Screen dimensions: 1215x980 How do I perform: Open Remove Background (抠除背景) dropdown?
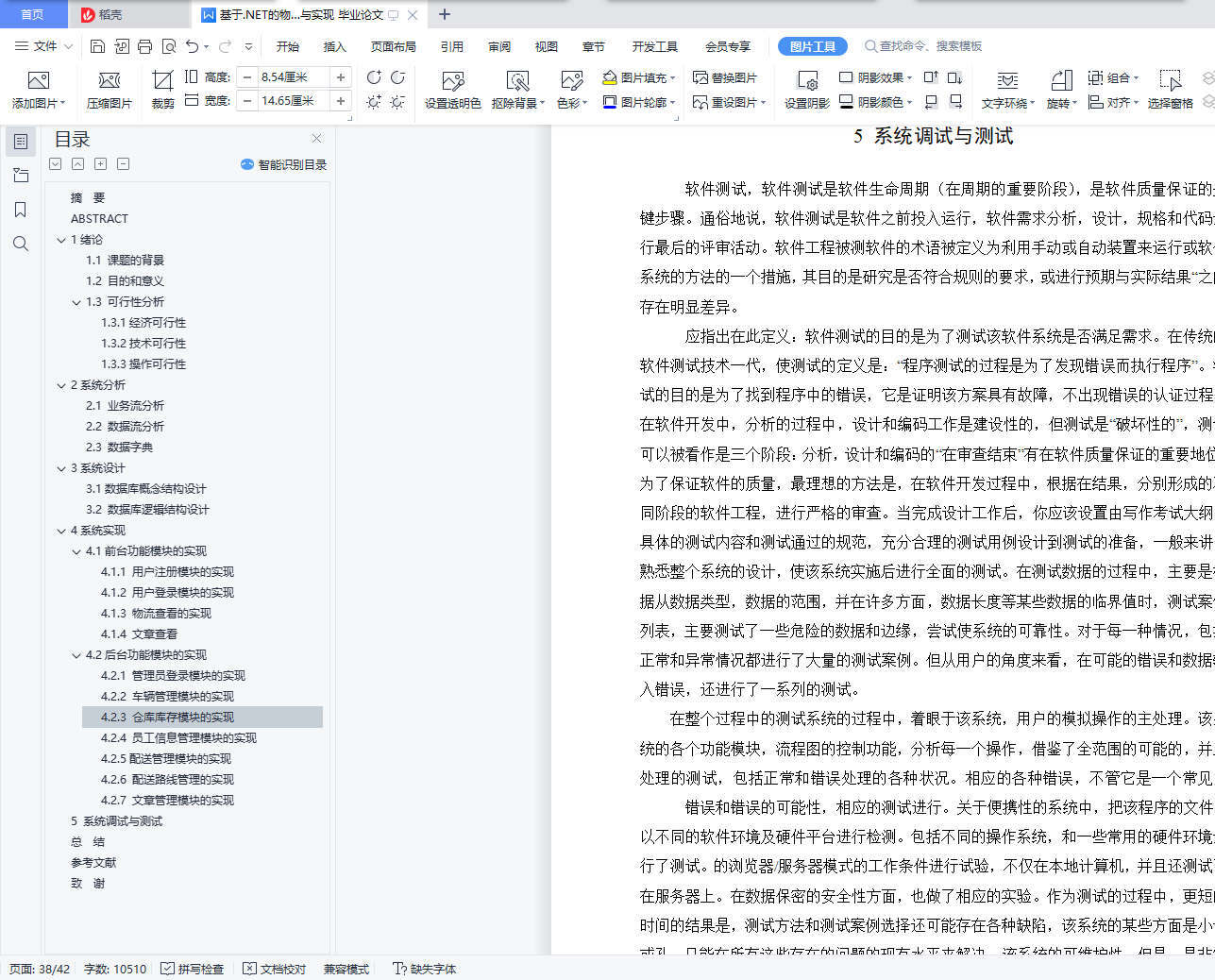tap(517, 103)
